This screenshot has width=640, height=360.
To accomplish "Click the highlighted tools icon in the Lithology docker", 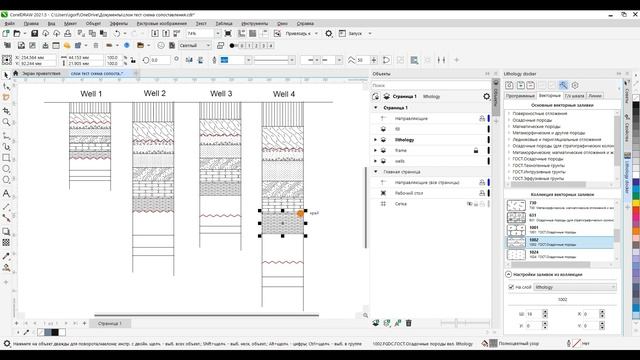I will click(x=563, y=85).
